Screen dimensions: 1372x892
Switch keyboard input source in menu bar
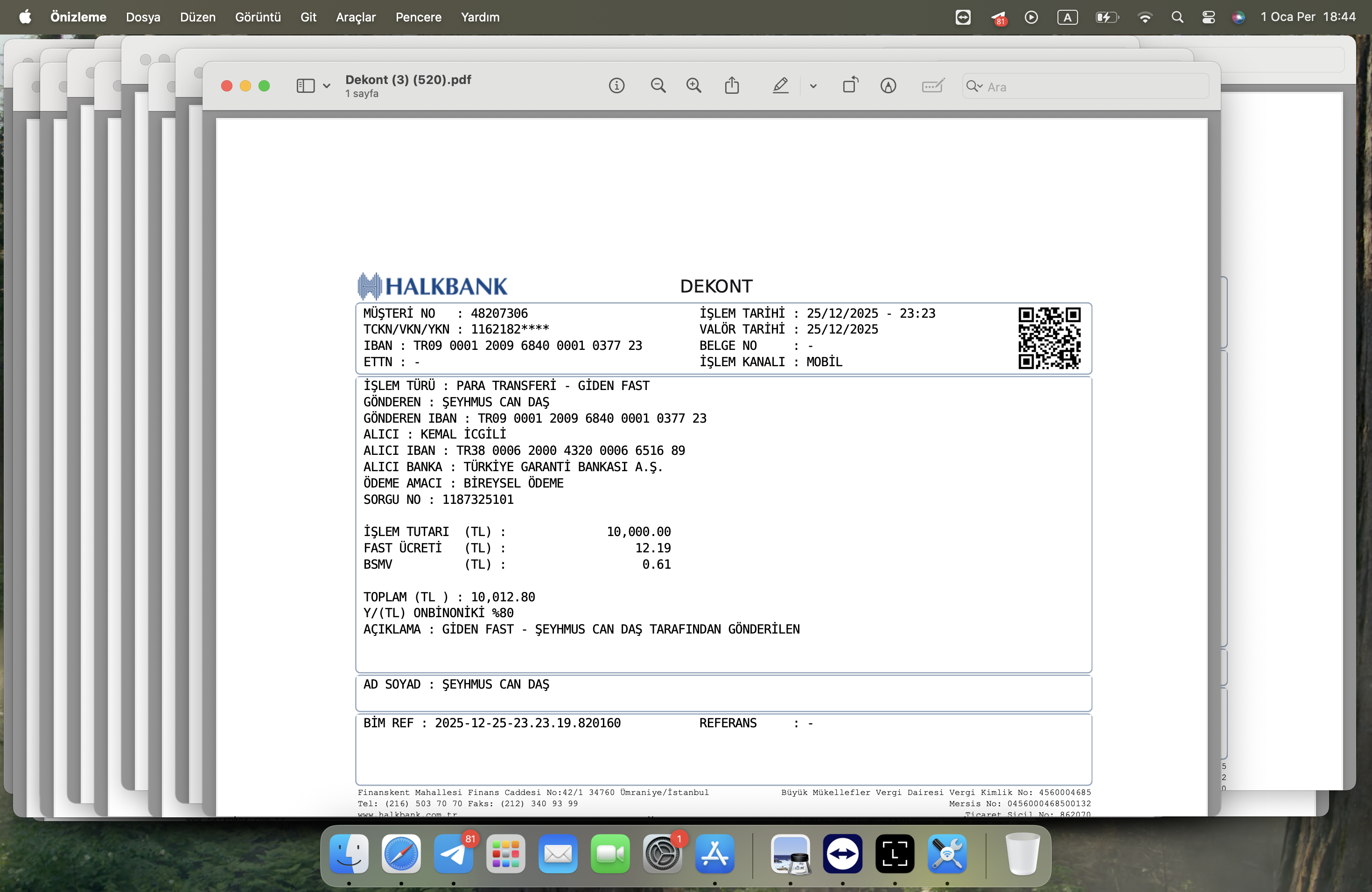pyautogui.click(x=1067, y=17)
